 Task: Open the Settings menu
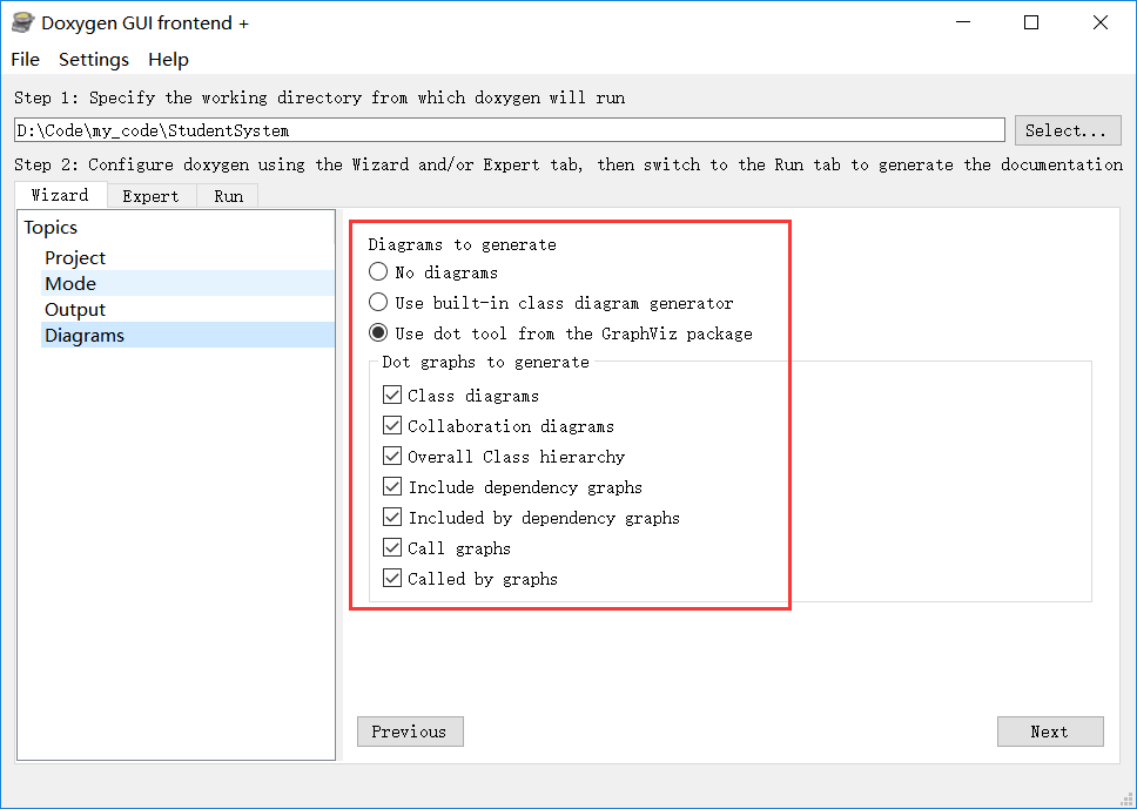tap(94, 59)
